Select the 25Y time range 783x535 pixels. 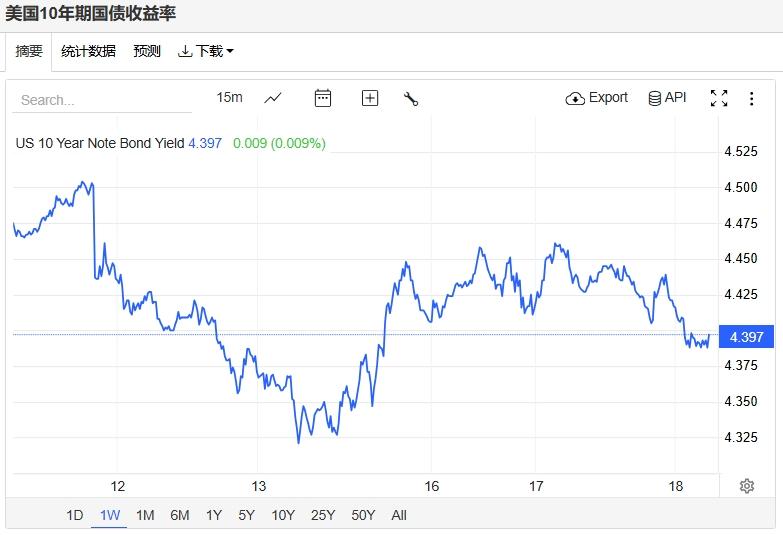click(x=323, y=515)
